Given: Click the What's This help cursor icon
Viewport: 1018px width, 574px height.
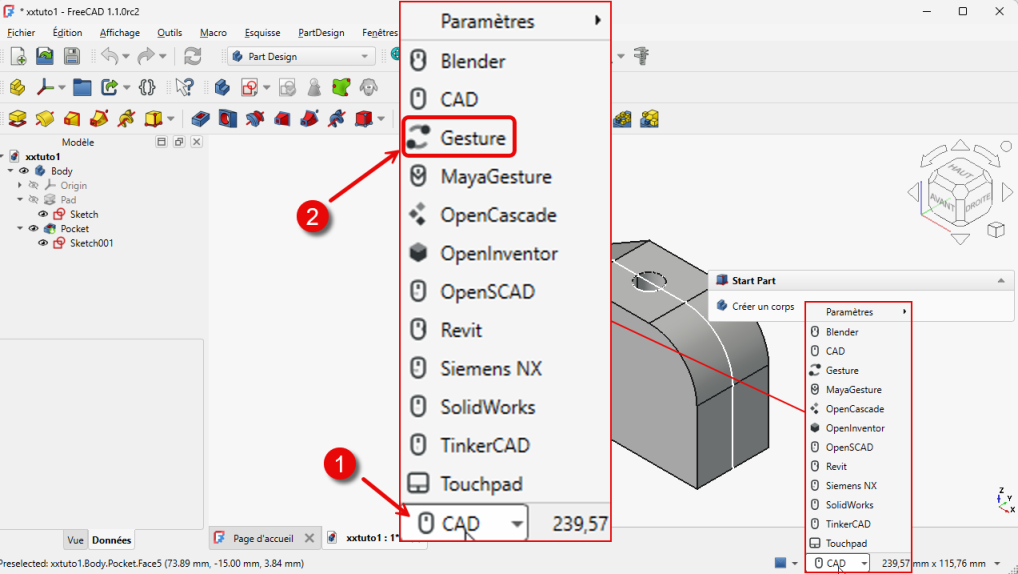Looking at the screenshot, I should 184,87.
